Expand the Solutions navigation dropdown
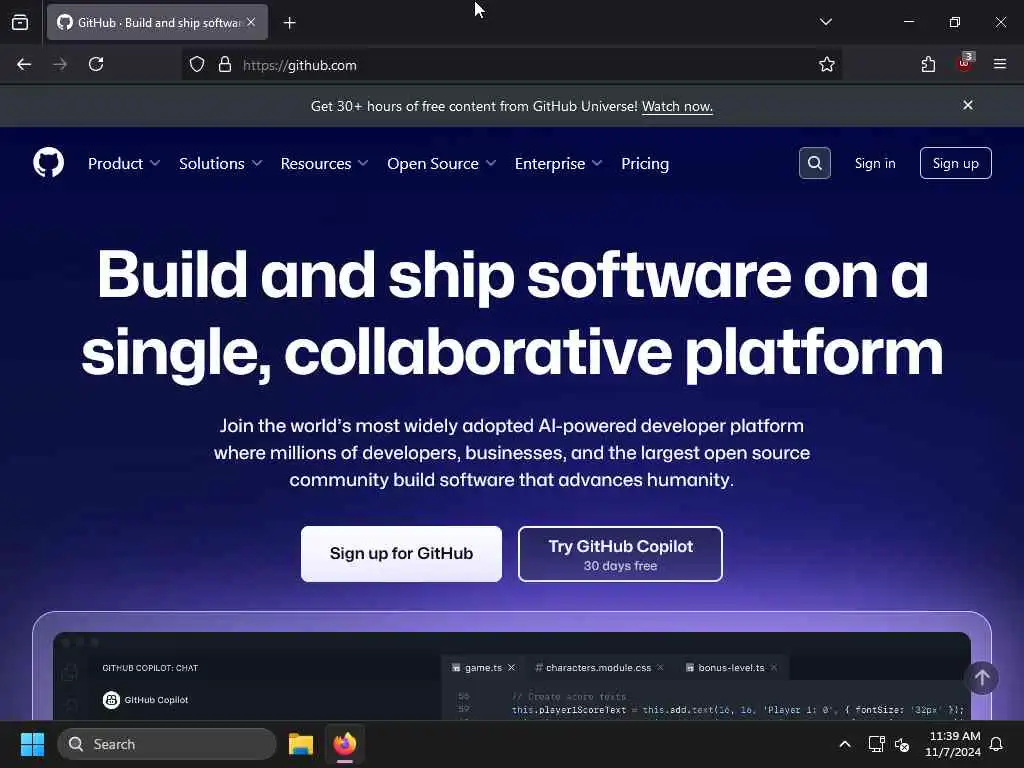Screen dimensions: 1024x768 click(220, 163)
